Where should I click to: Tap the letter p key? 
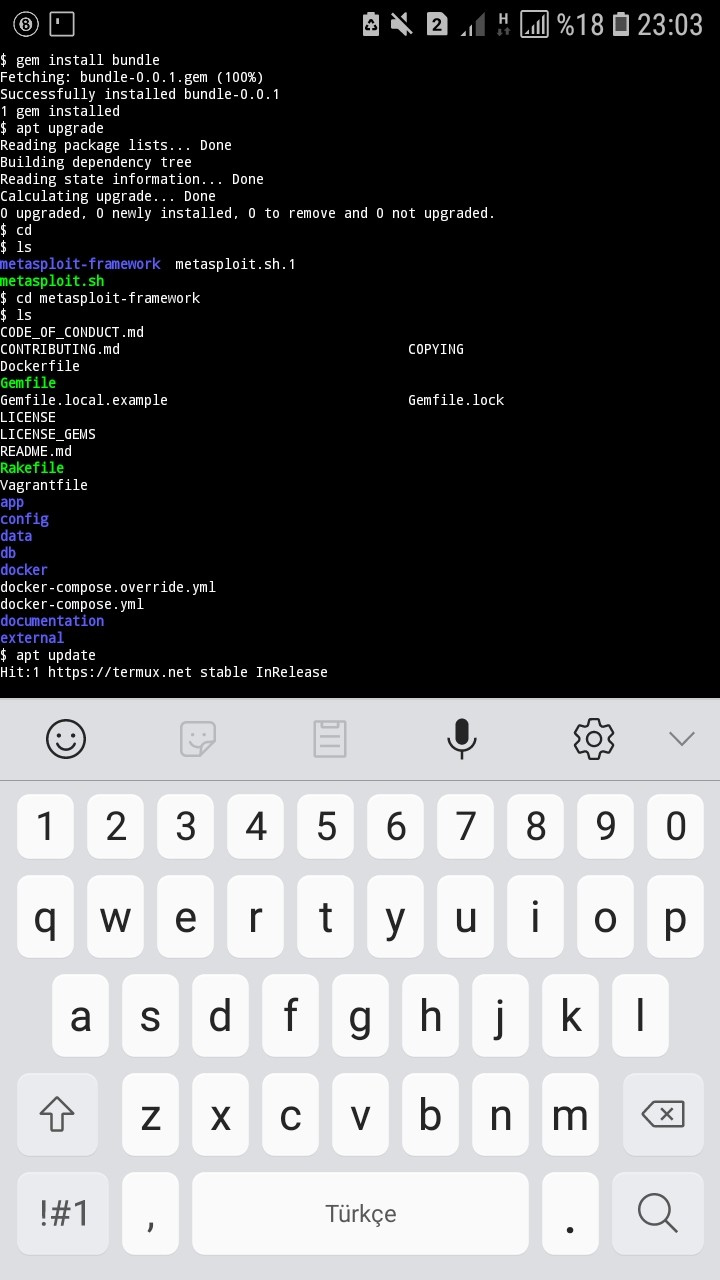coord(676,917)
